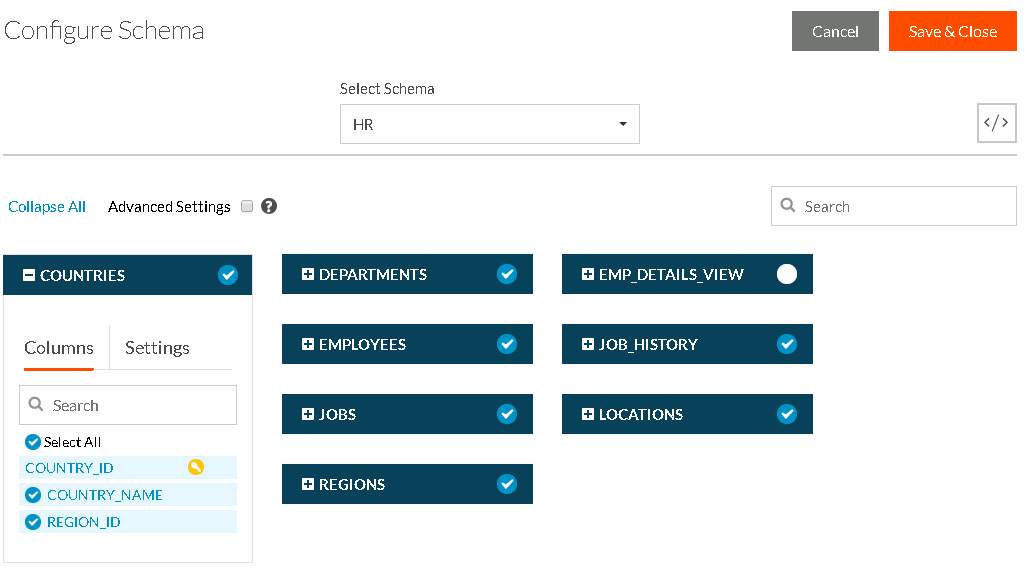Uncheck the COUNTRY_NAME column
Image resolution: width=1031 pixels, height=570 pixels.
pyautogui.click(x=33, y=495)
